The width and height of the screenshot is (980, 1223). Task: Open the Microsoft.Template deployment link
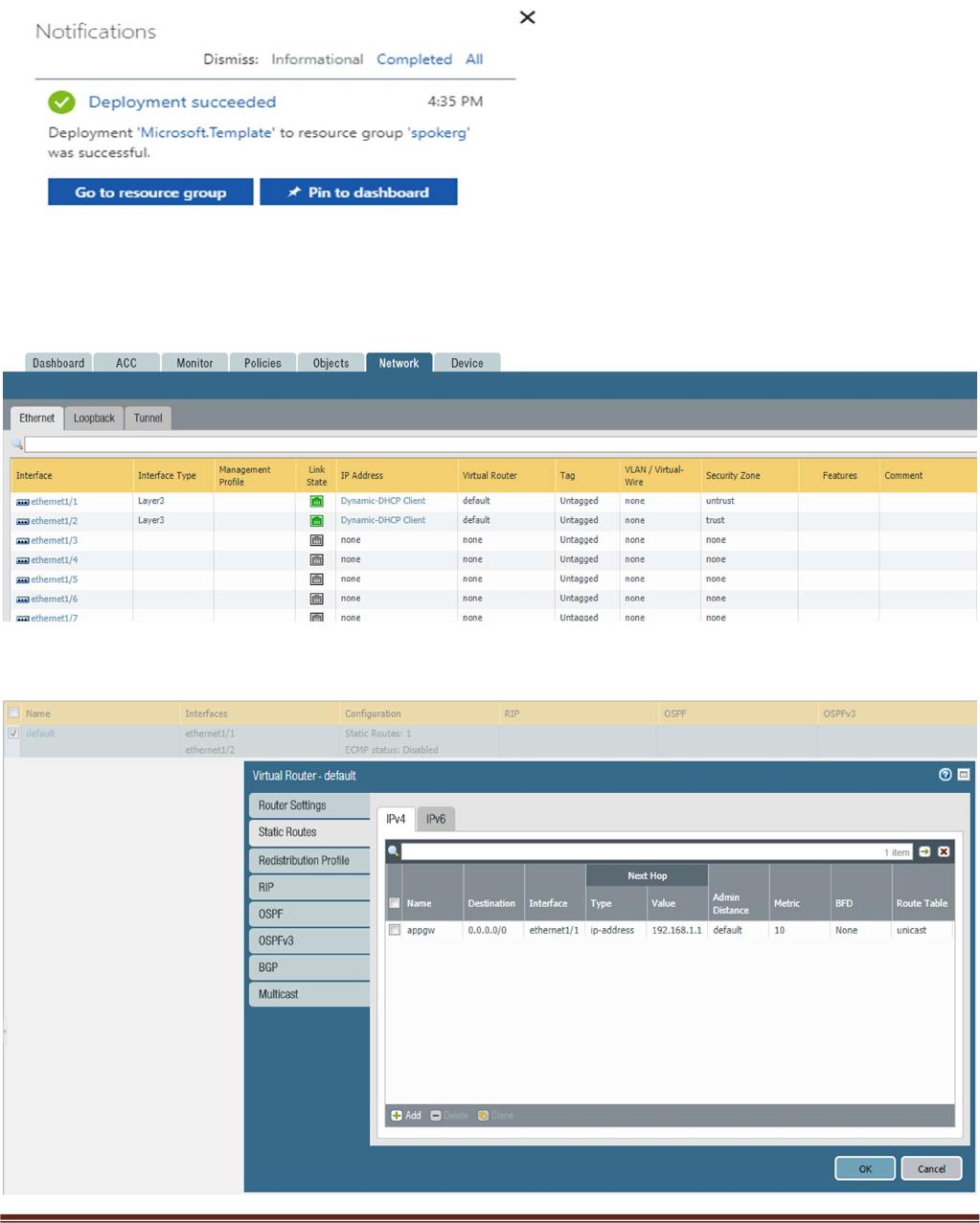point(207,133)
